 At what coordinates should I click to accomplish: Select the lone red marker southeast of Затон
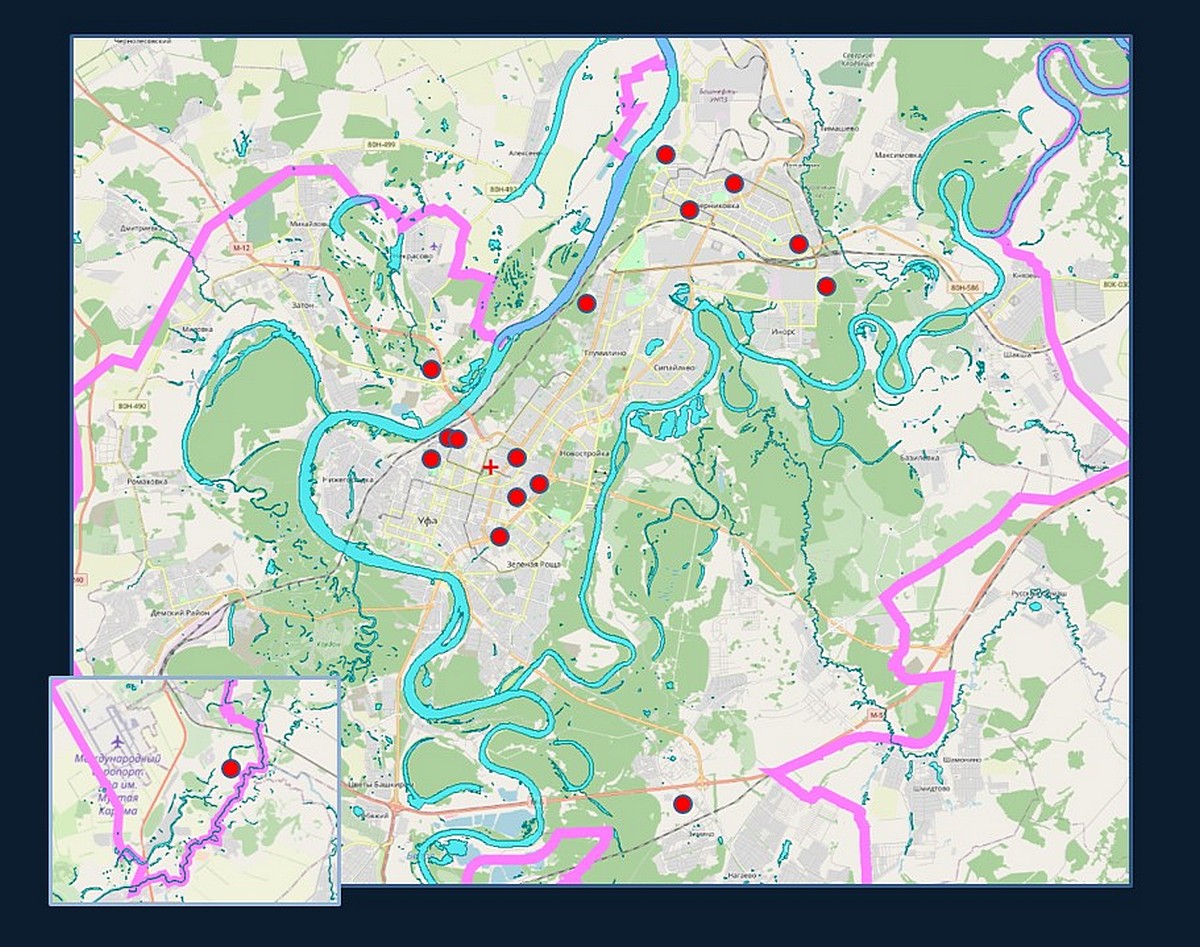pos(431,369)
